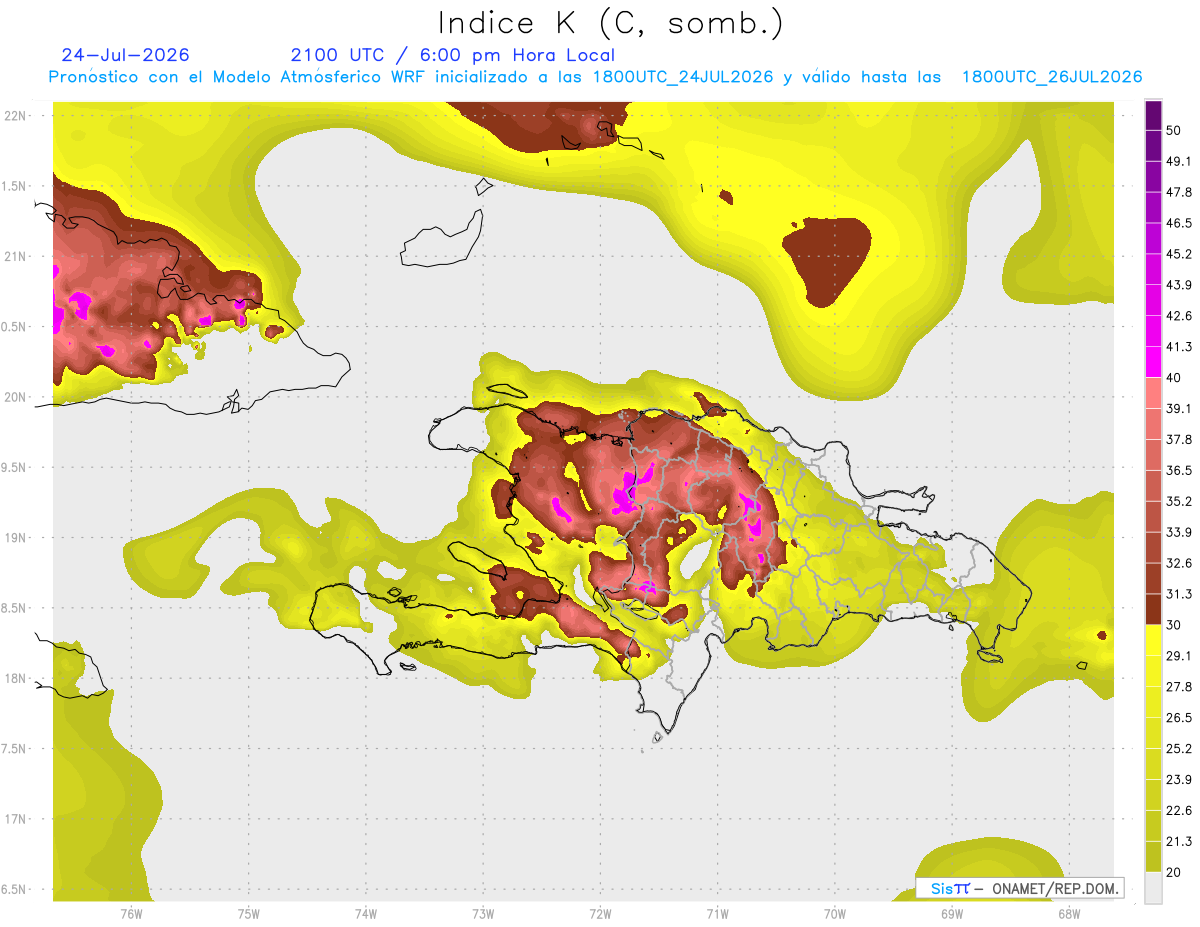Viewport: 1200px width, 927px height.
Task: Click the "18N" latitude axis label
Action: coord(14,678)
